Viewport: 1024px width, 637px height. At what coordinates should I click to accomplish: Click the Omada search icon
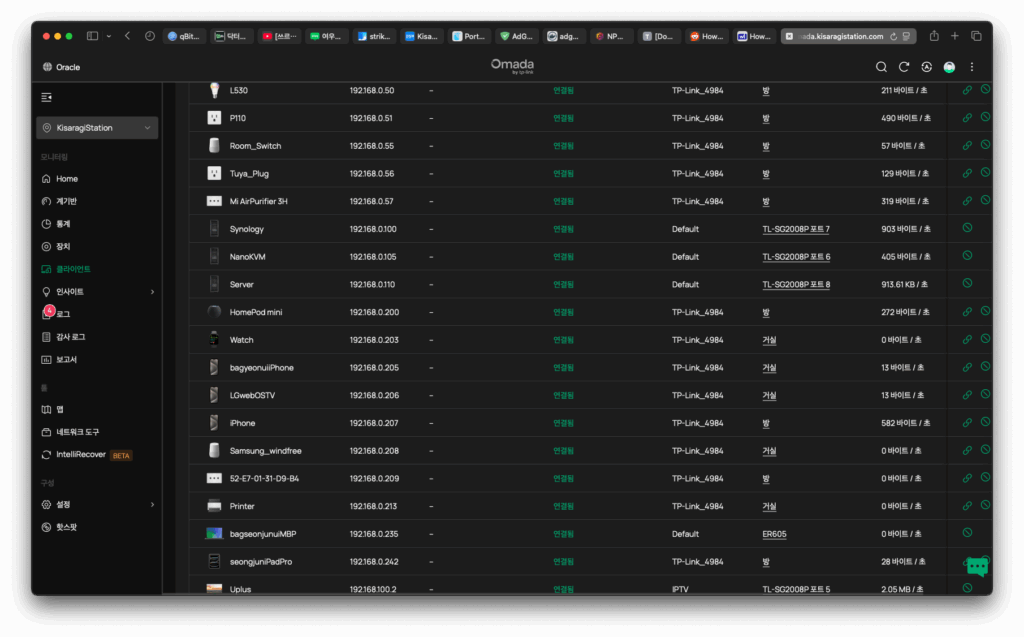(x=881, y=67)
